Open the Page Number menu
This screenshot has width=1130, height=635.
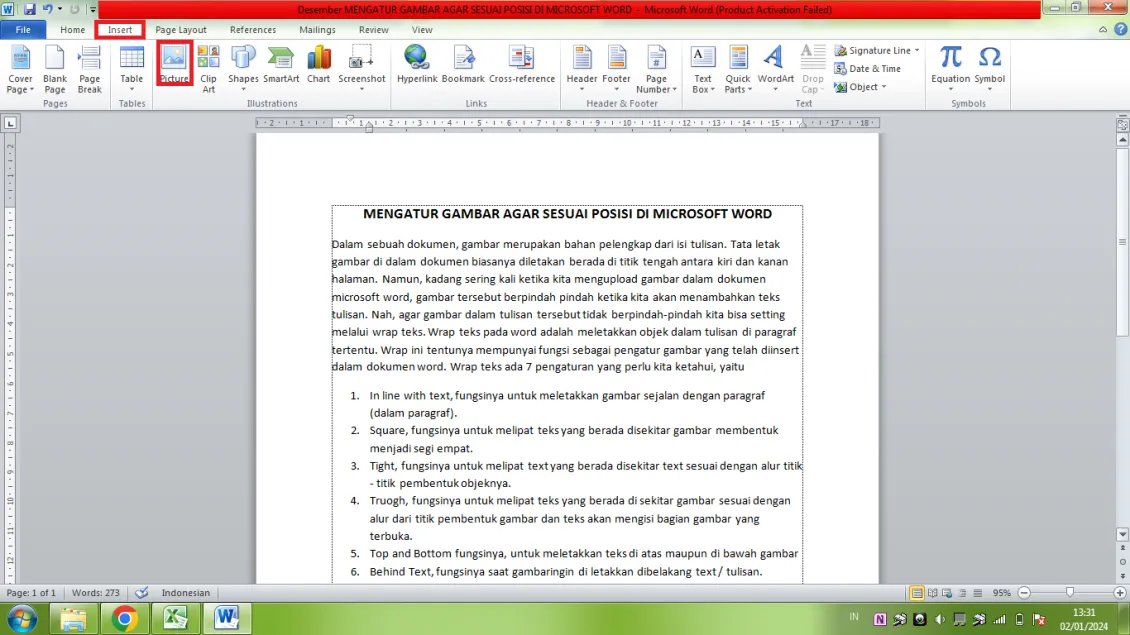[656, 69]
